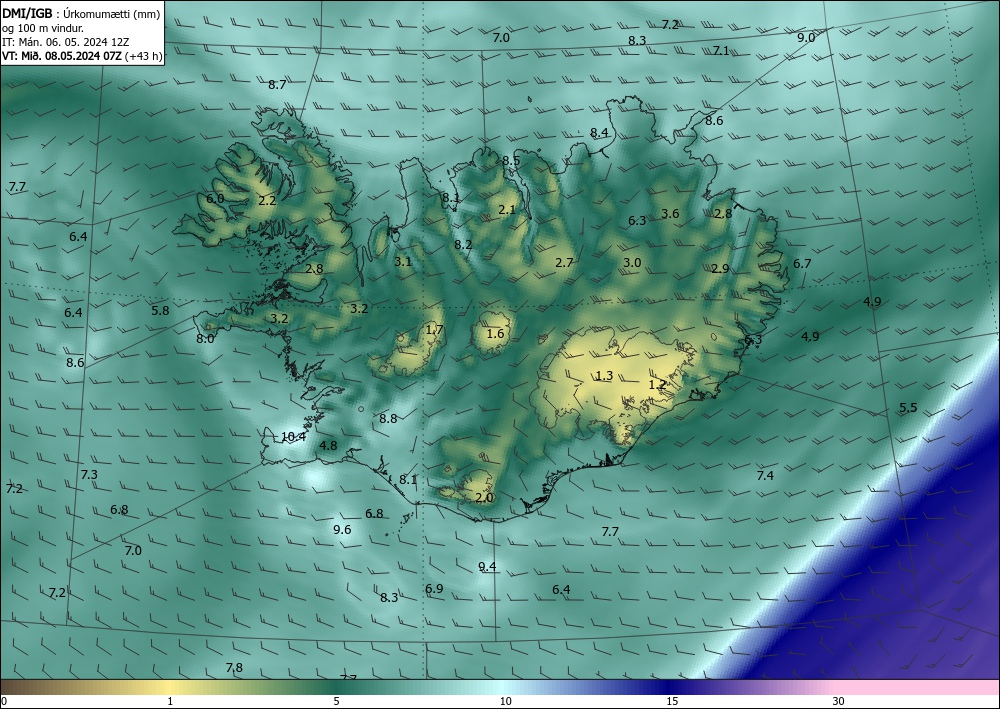Click the legend label 0
Viewport: 1000px width, 709px height.
4,701
